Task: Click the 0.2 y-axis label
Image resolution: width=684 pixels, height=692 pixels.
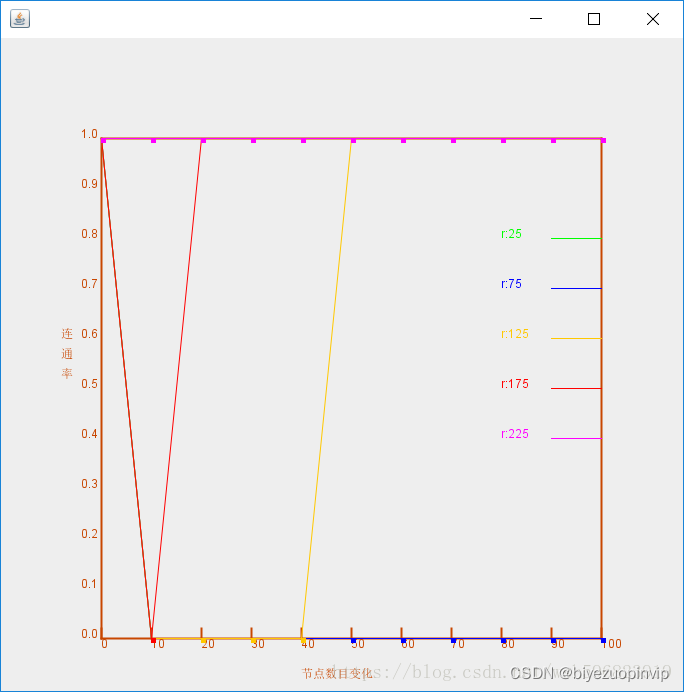Action: click(89, 534)
